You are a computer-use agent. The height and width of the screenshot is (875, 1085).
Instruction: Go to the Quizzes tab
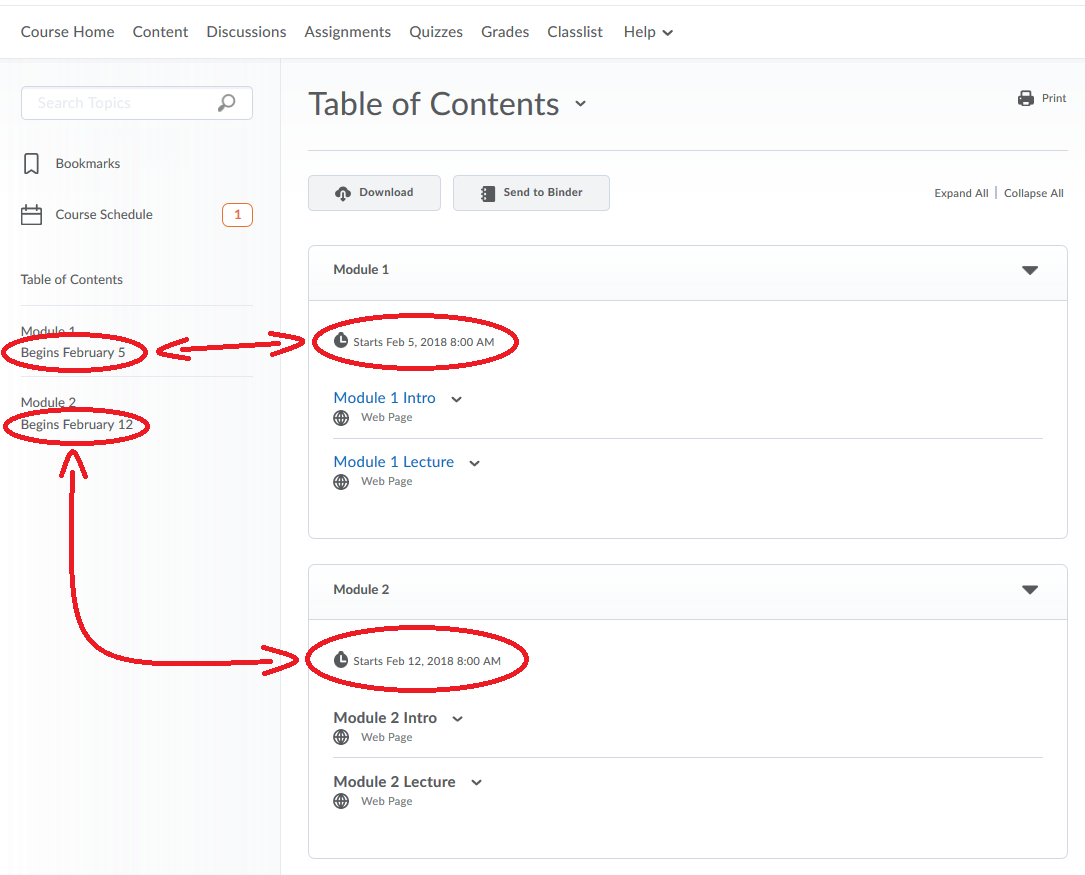(435, 32)
